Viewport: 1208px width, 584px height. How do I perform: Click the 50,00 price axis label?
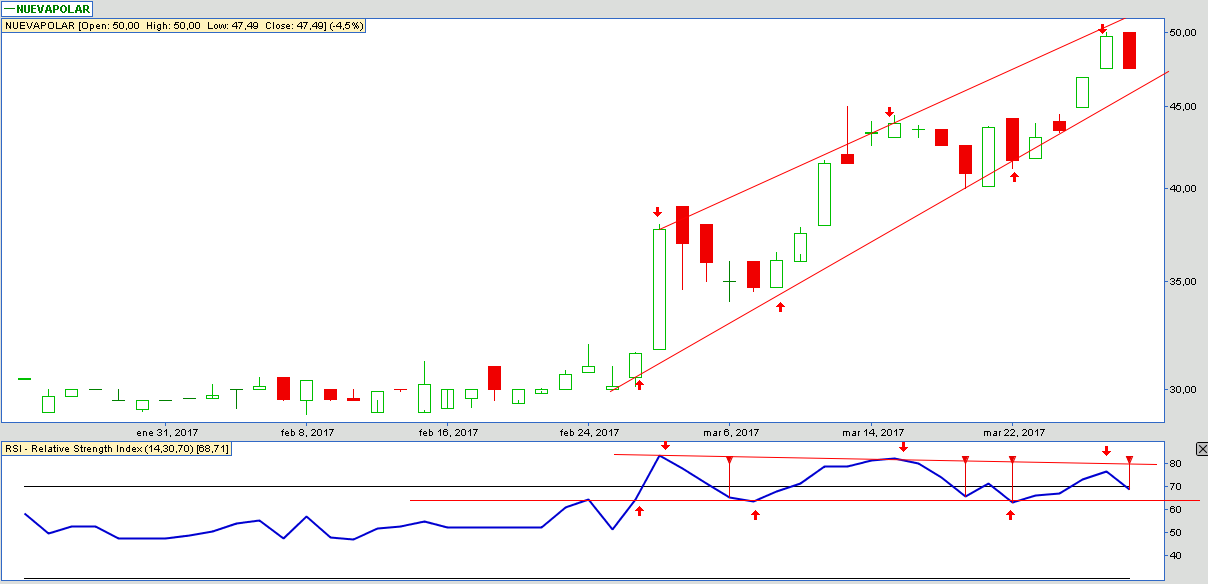point(1183,33)
